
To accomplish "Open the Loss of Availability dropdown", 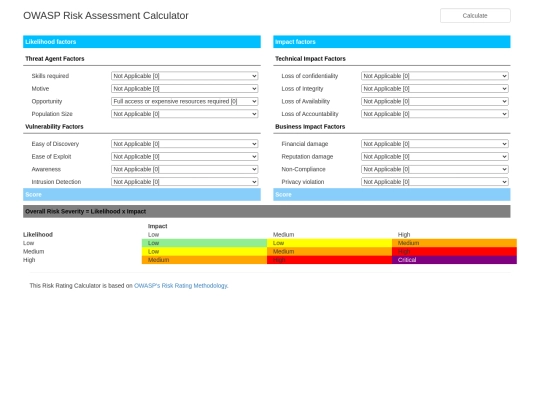I will click(435, 101).
